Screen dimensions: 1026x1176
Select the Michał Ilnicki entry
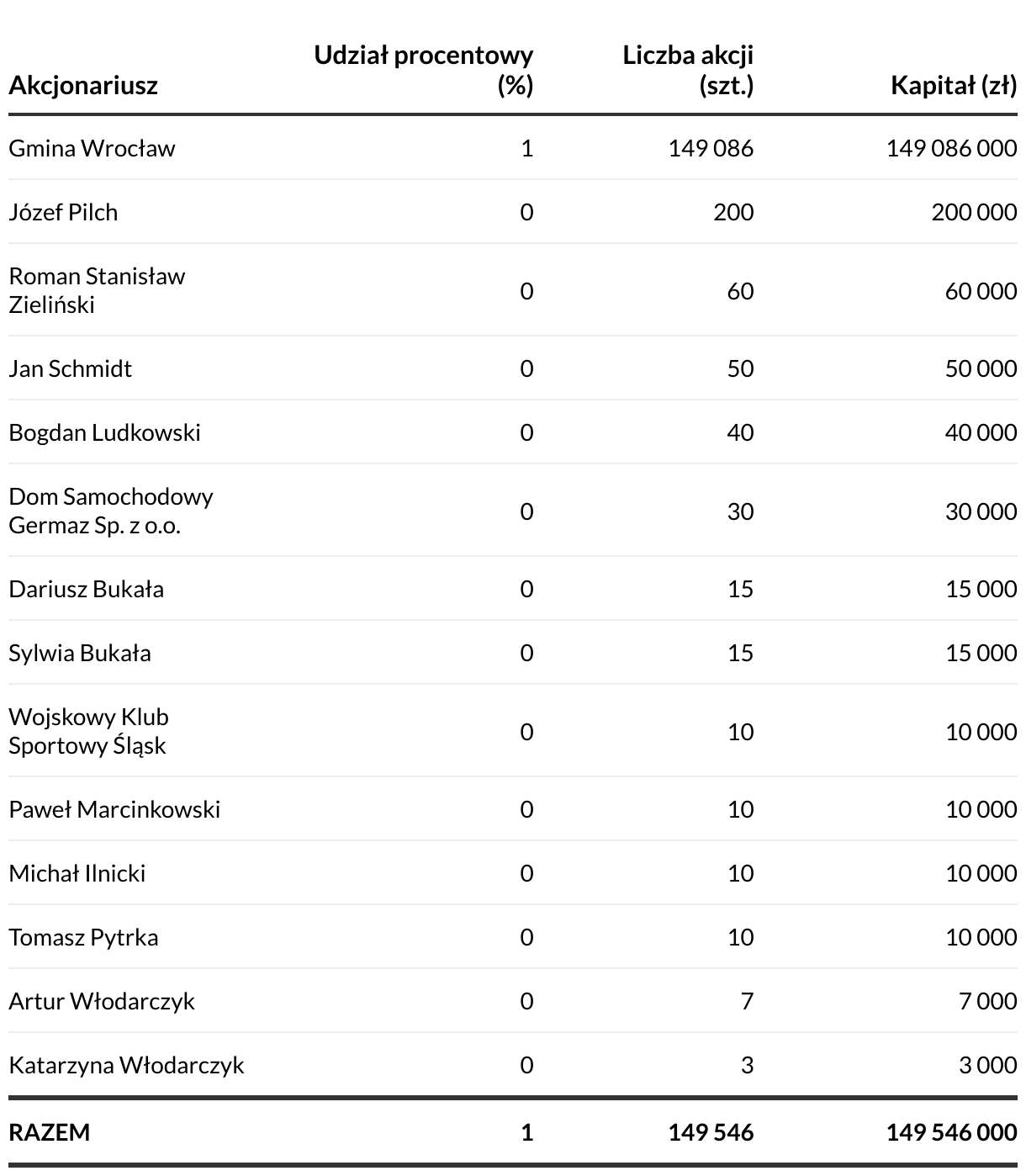click(77, 874)
